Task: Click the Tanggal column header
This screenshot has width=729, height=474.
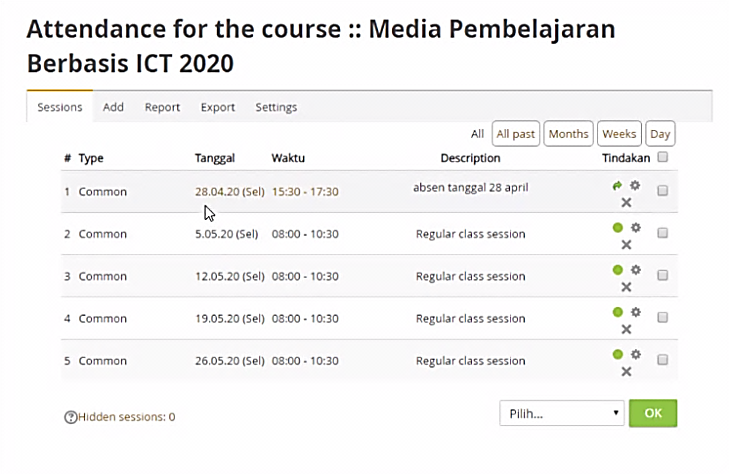Action: (215, 158)
